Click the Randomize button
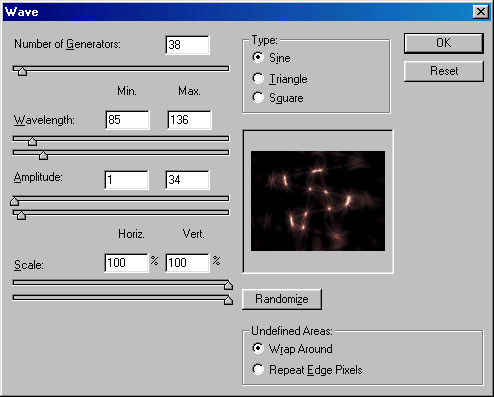The width and height of the screenshot is (494, 397). [282, 299]
